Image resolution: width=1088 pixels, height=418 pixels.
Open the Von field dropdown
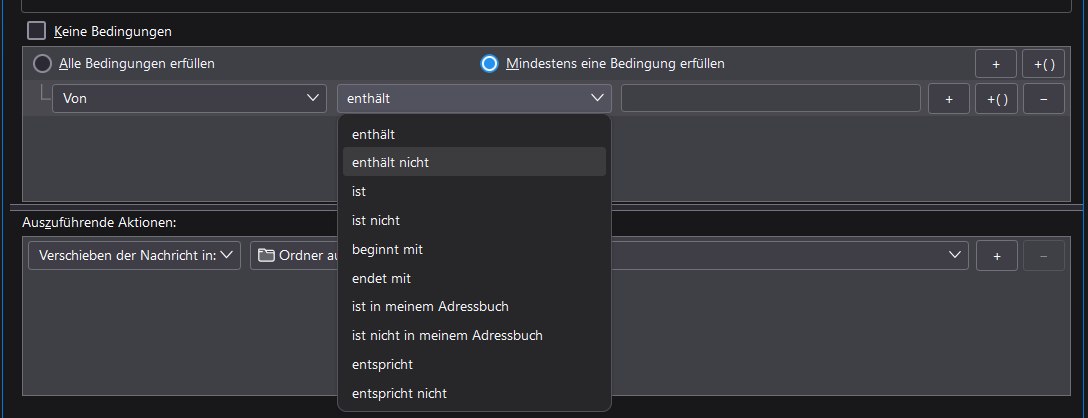189,98
